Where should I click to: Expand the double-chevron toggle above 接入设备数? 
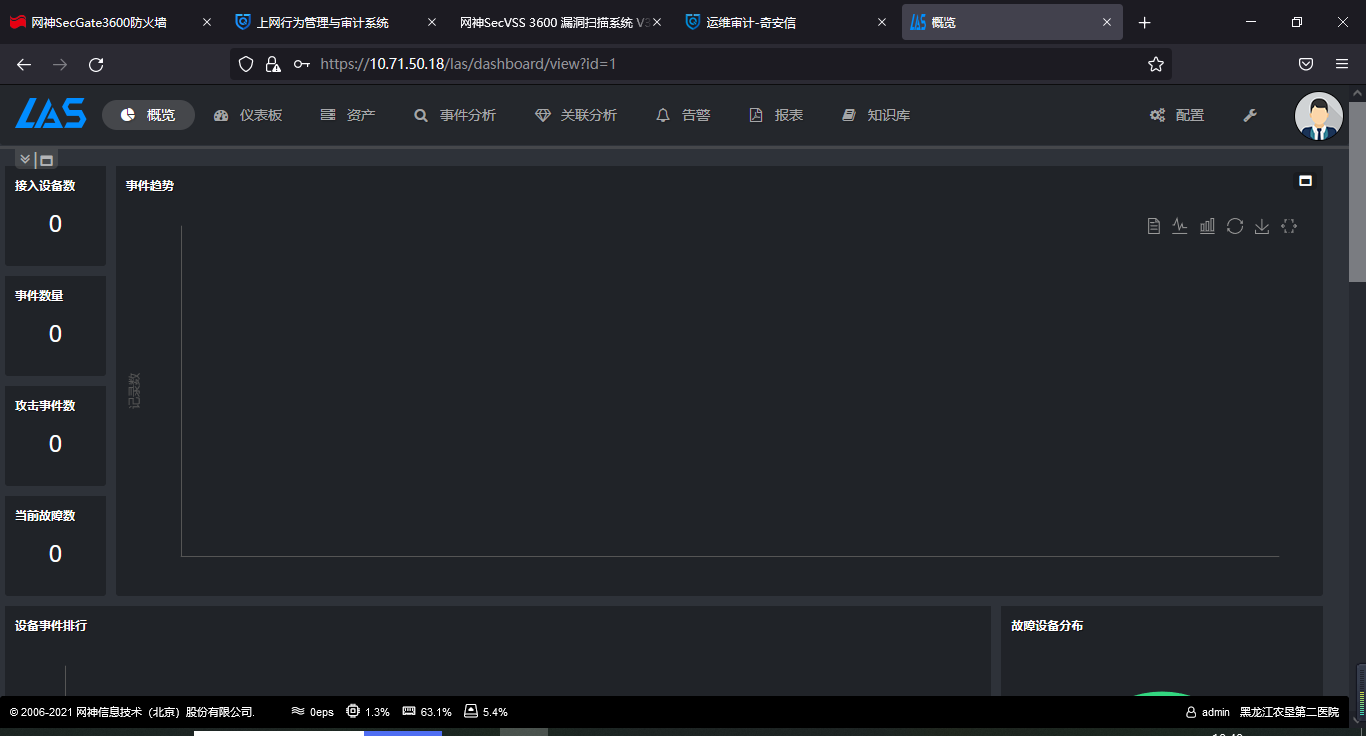(25, 159)
